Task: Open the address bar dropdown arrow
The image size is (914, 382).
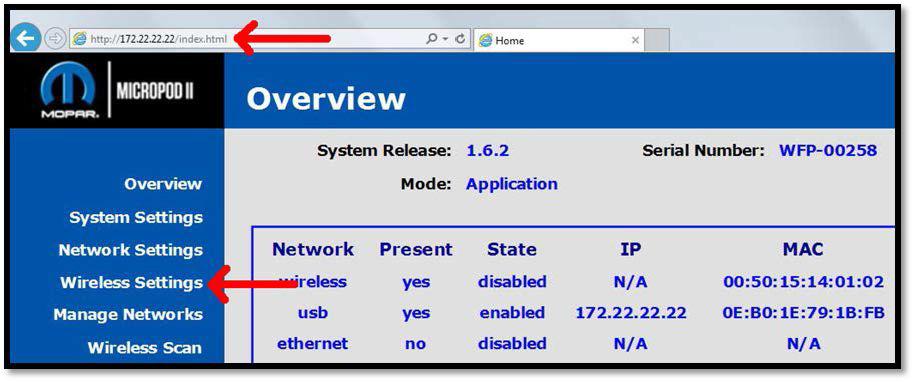Action: pyautogui.click(x=445, y=39)
